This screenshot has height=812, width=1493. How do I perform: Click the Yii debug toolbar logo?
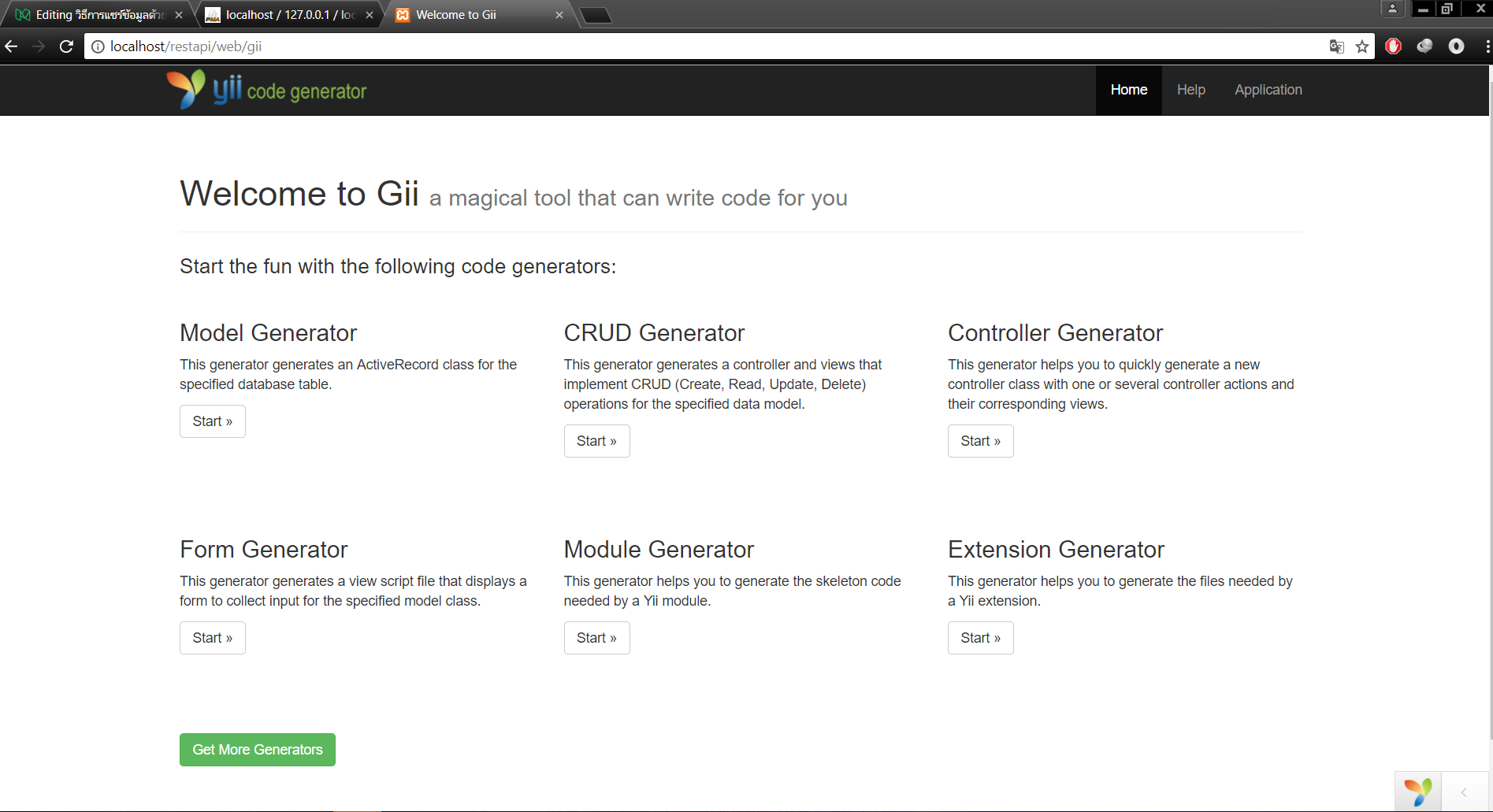pyautogui.click(x=1417, y=792)
